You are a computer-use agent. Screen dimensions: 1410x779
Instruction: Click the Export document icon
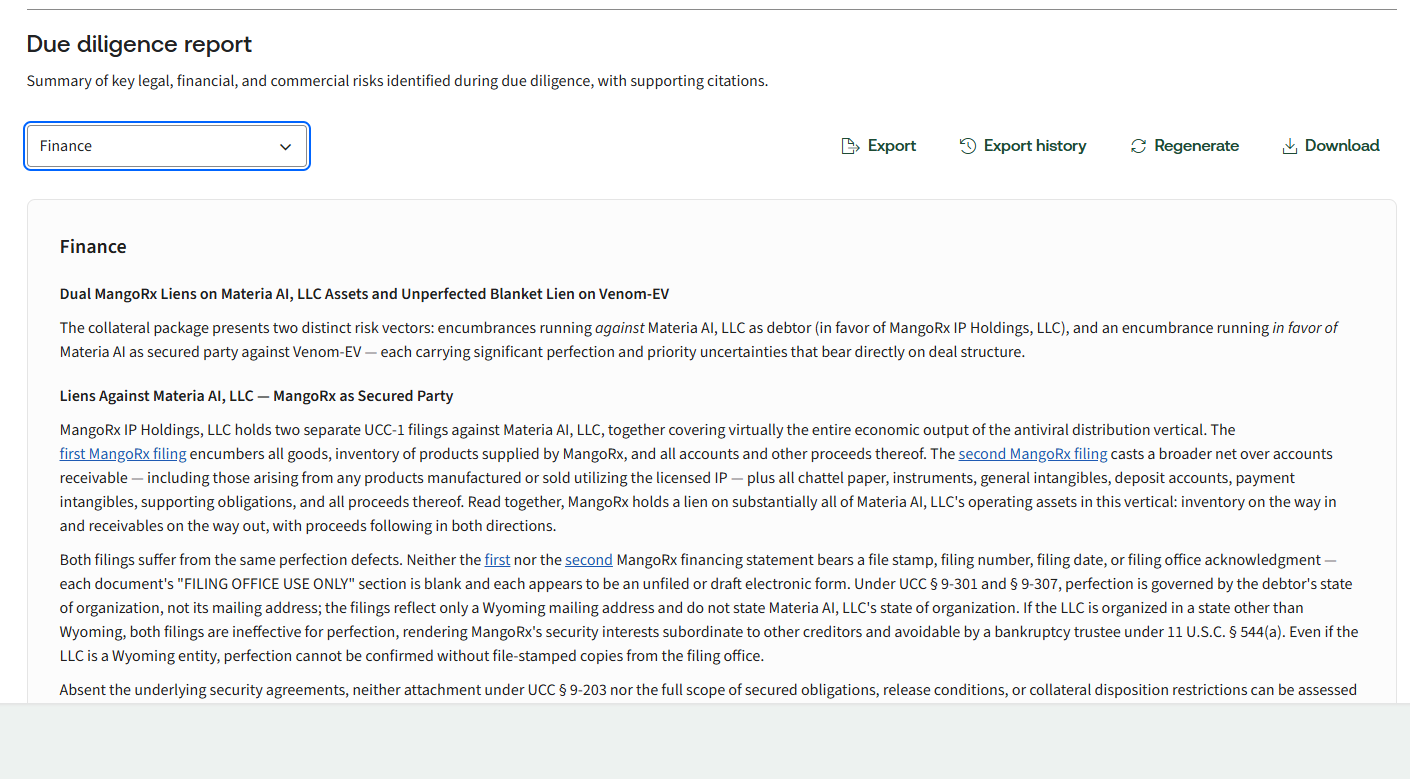(850, 146)
